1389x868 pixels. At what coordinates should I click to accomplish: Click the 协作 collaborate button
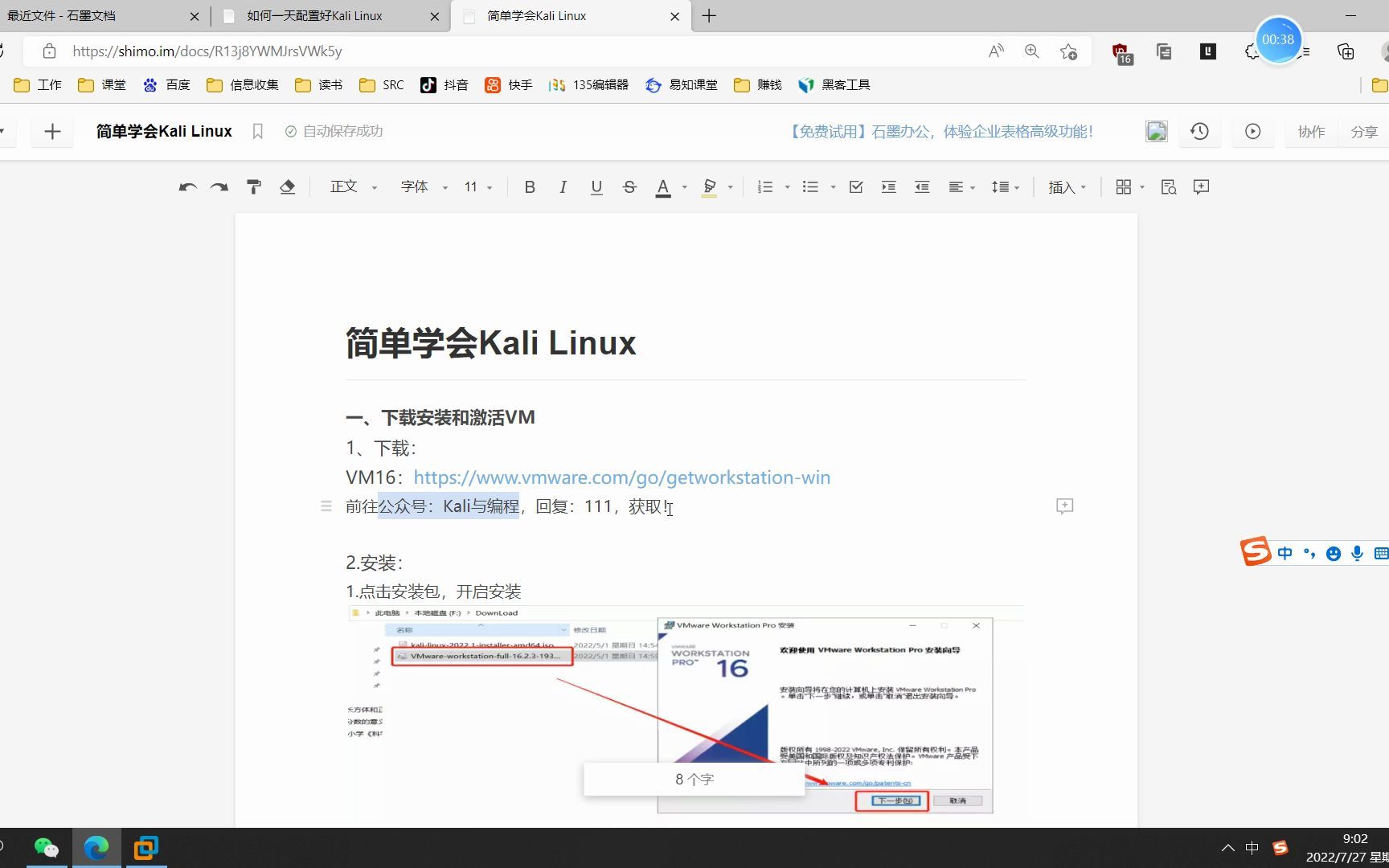(x=1311, y=132)
